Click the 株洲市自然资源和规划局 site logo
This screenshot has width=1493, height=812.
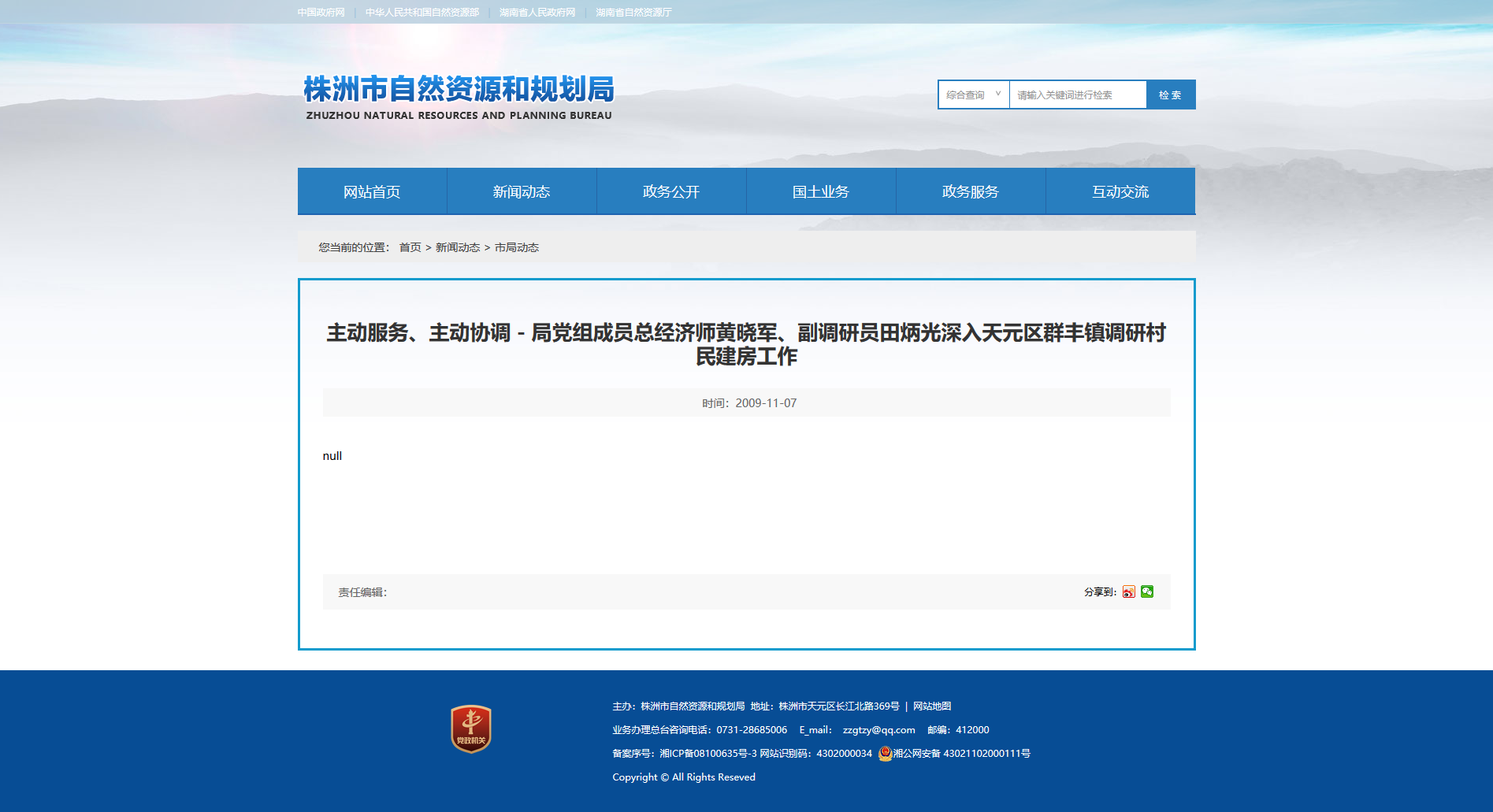(x=459, y=98)
